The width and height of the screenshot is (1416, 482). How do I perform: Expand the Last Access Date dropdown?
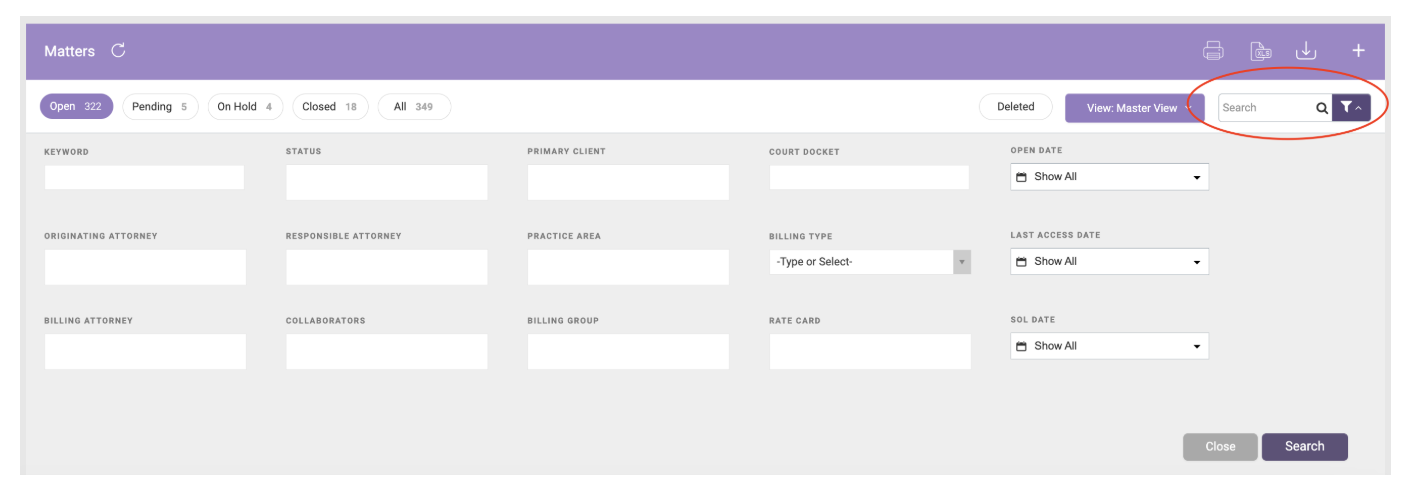[x=1109, y=261]
